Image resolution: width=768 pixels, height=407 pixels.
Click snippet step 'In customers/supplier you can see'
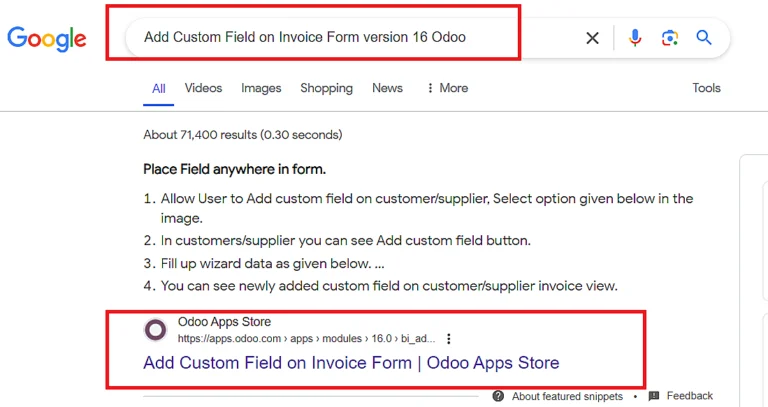345,240
